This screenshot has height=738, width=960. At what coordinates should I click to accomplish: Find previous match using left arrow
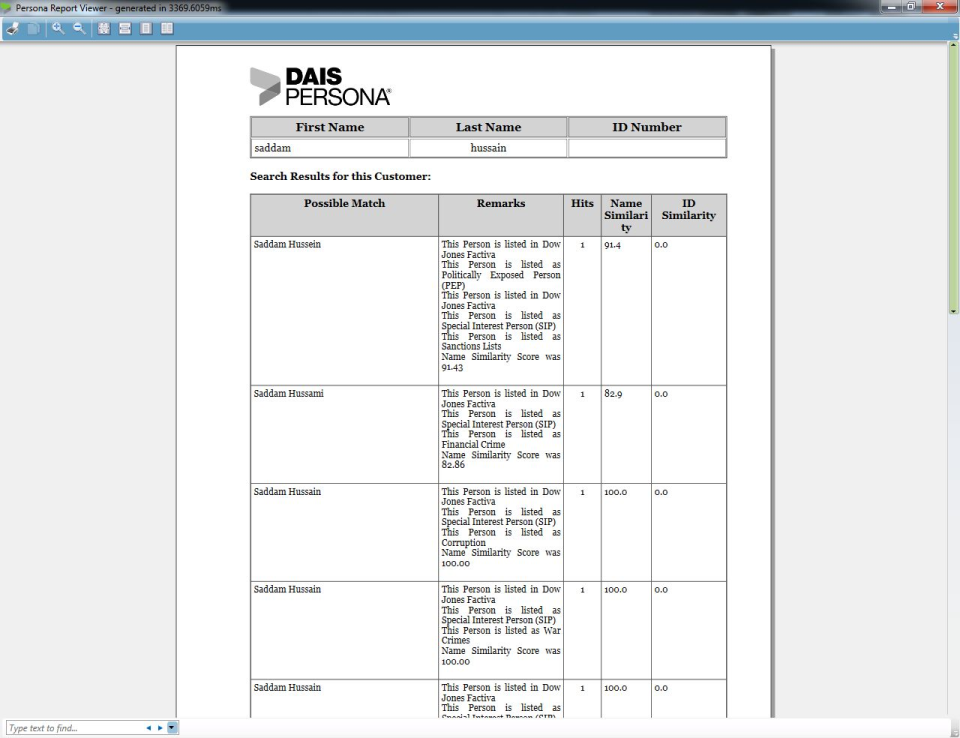[x=149, y=728]
